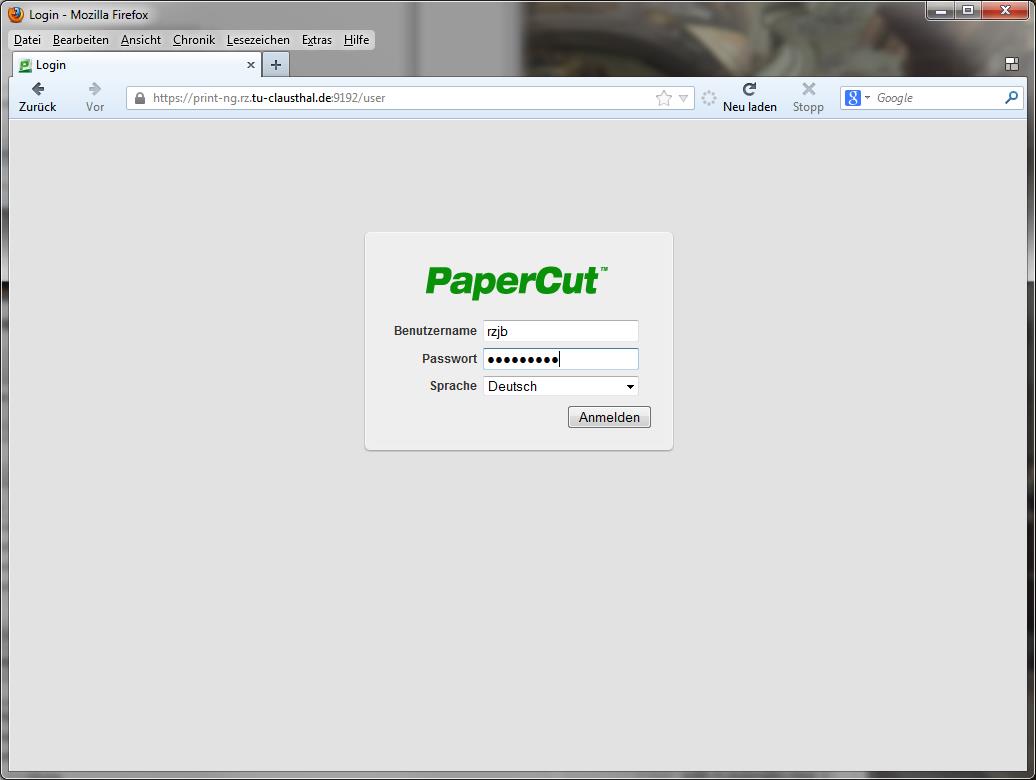Click the Stopp icon in toolbar

click(808, 90)
